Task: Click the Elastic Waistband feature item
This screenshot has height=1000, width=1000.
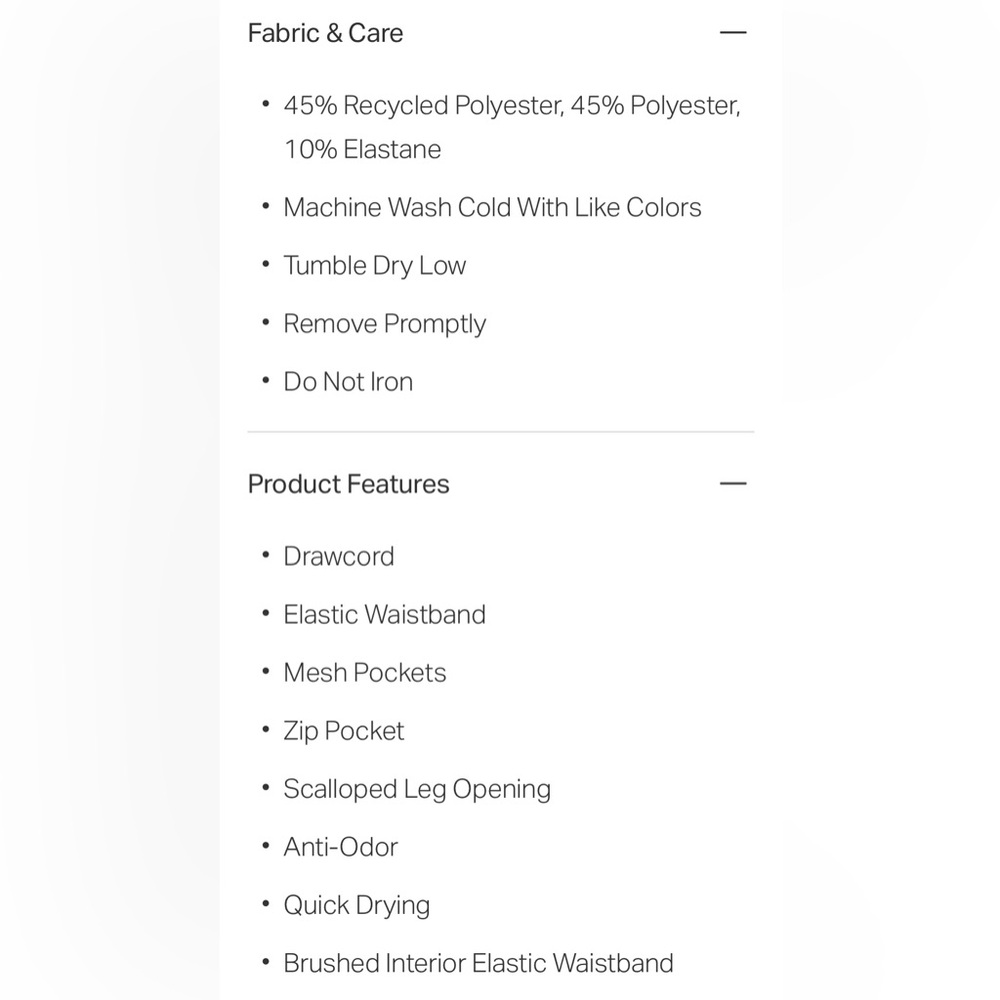Action: (385, 614)
